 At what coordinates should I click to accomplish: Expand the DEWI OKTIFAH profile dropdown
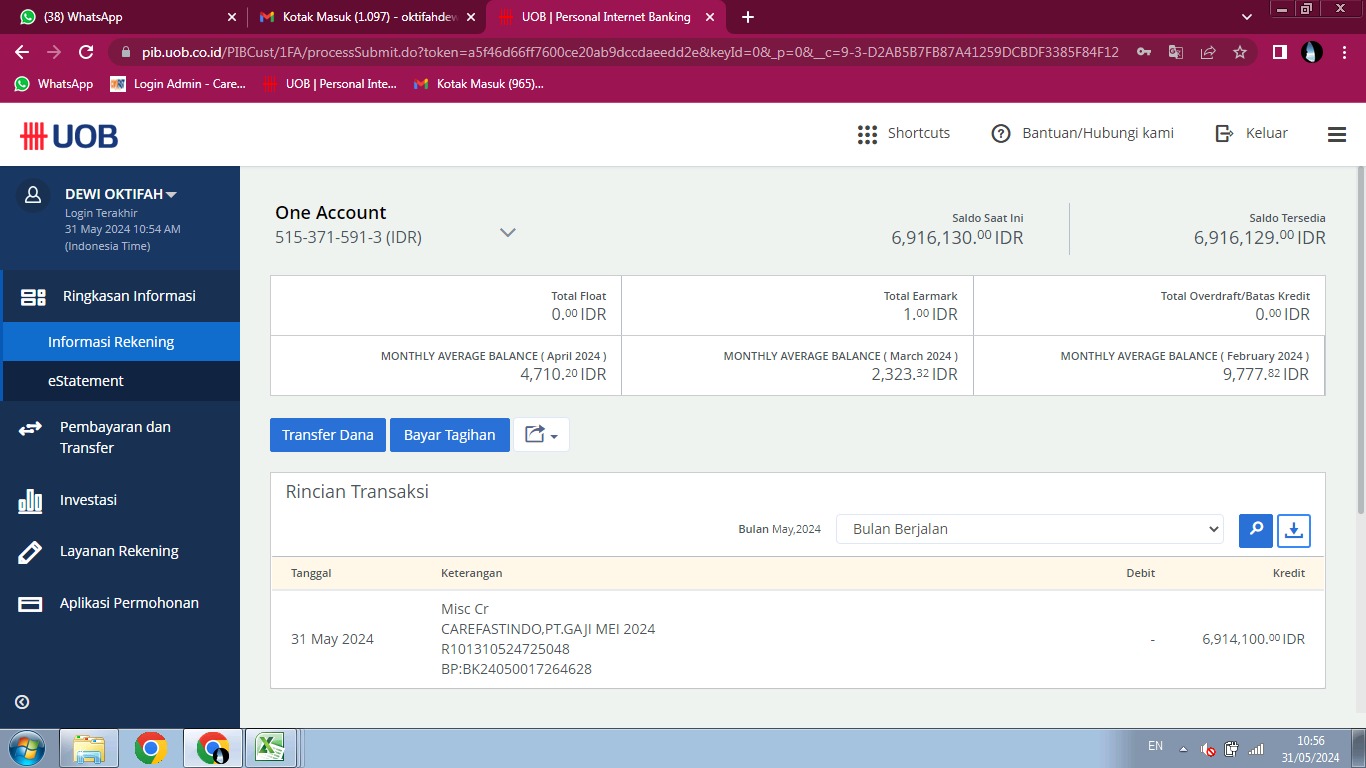coord(121,194)
